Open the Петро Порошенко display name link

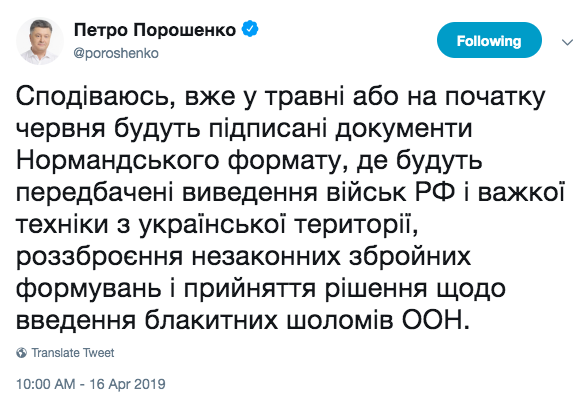(x=155, y=30)
